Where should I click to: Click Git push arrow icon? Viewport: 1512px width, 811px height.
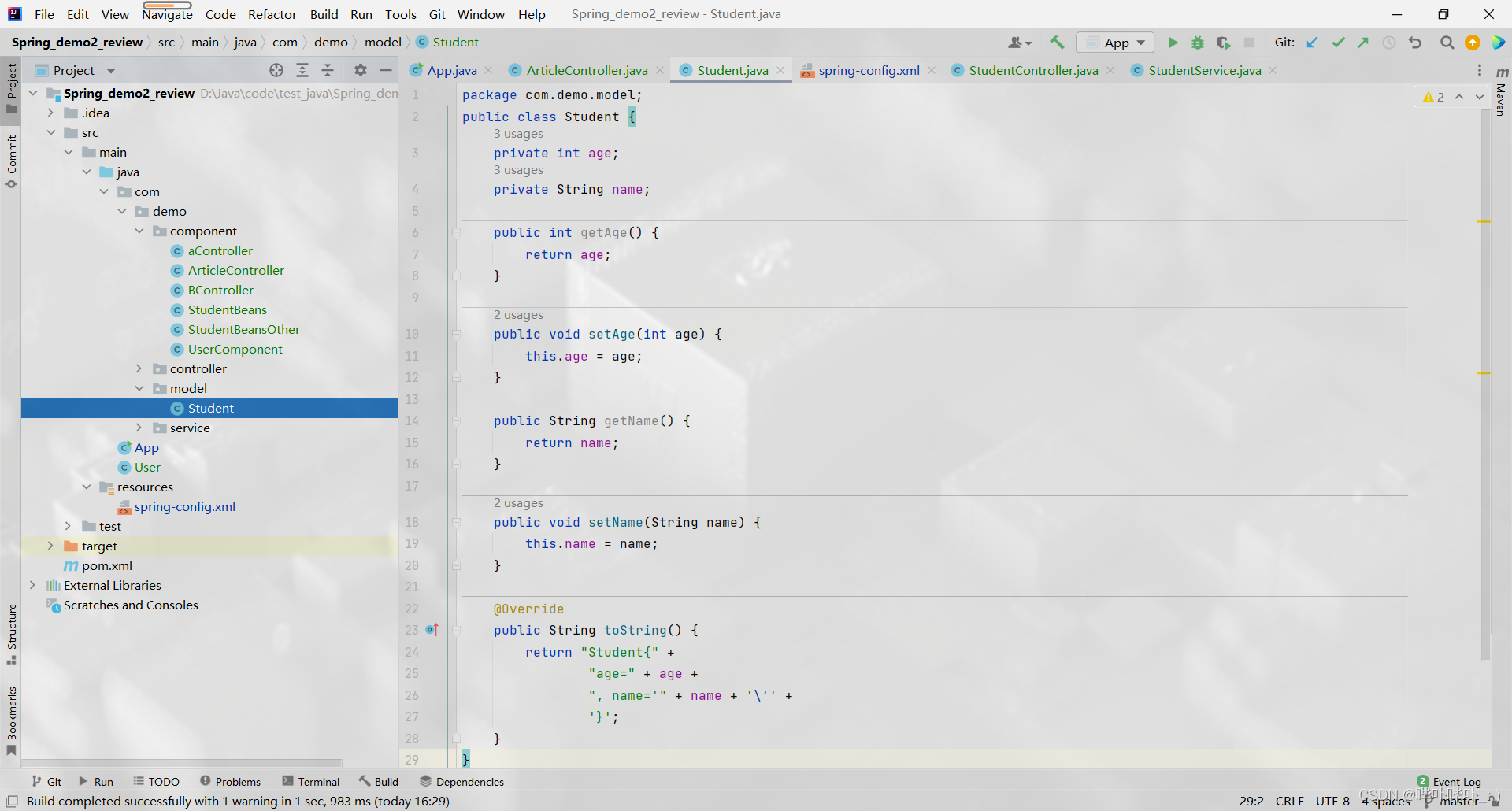coord(1363,43)
